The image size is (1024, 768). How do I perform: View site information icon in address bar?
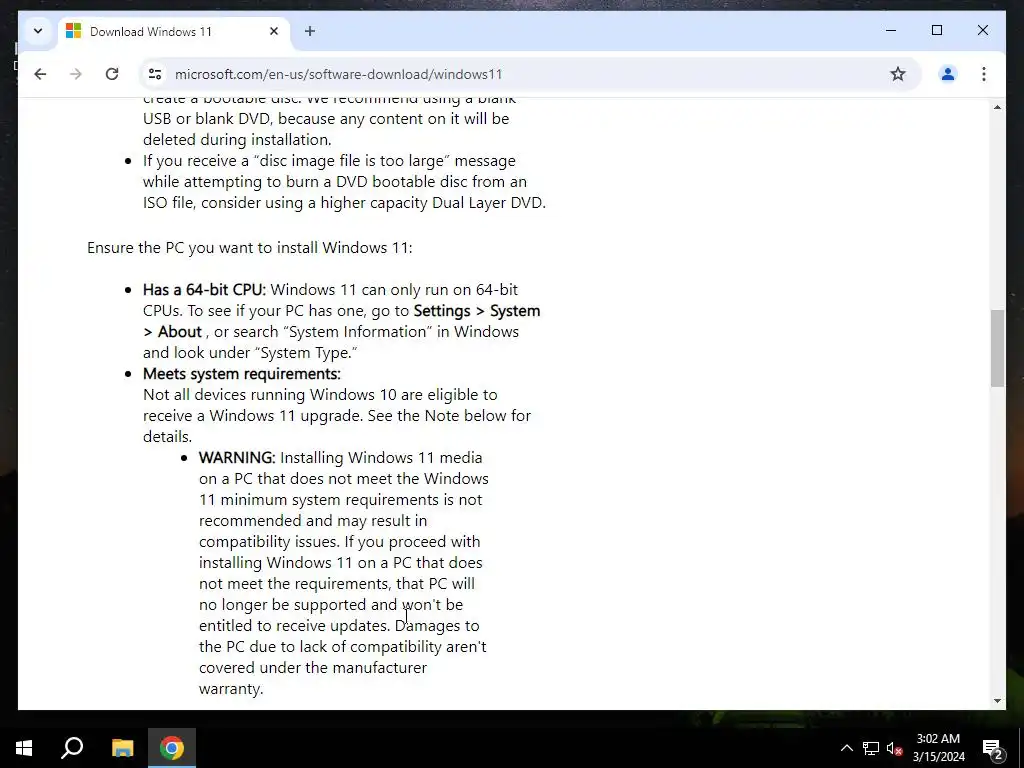click(155, 74)
